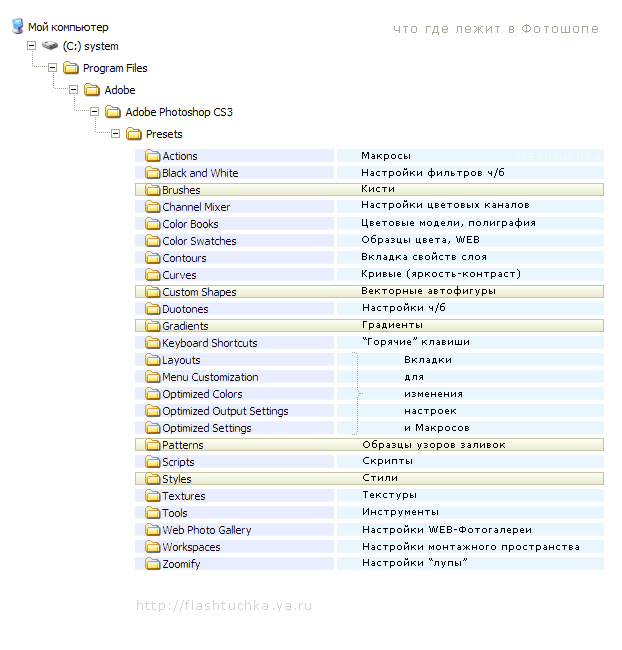This screenshot has width=622, height=650.
Task: Click the Gradients folder icon
Action: pyautogui.click(x=153, y=326)
